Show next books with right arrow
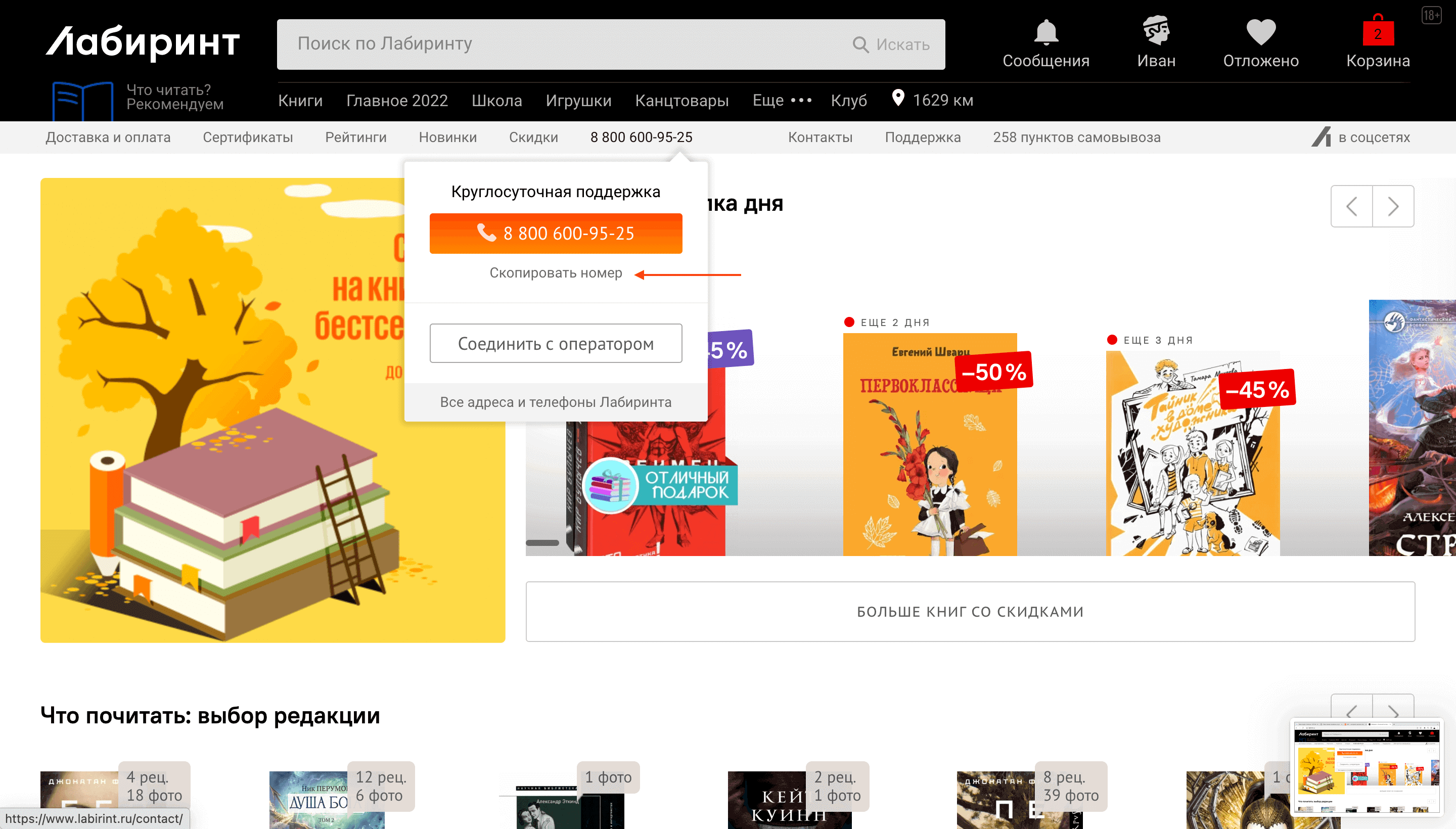Image resolution: width=1456 pixels, height=829 pixels. pos(1393,206)
